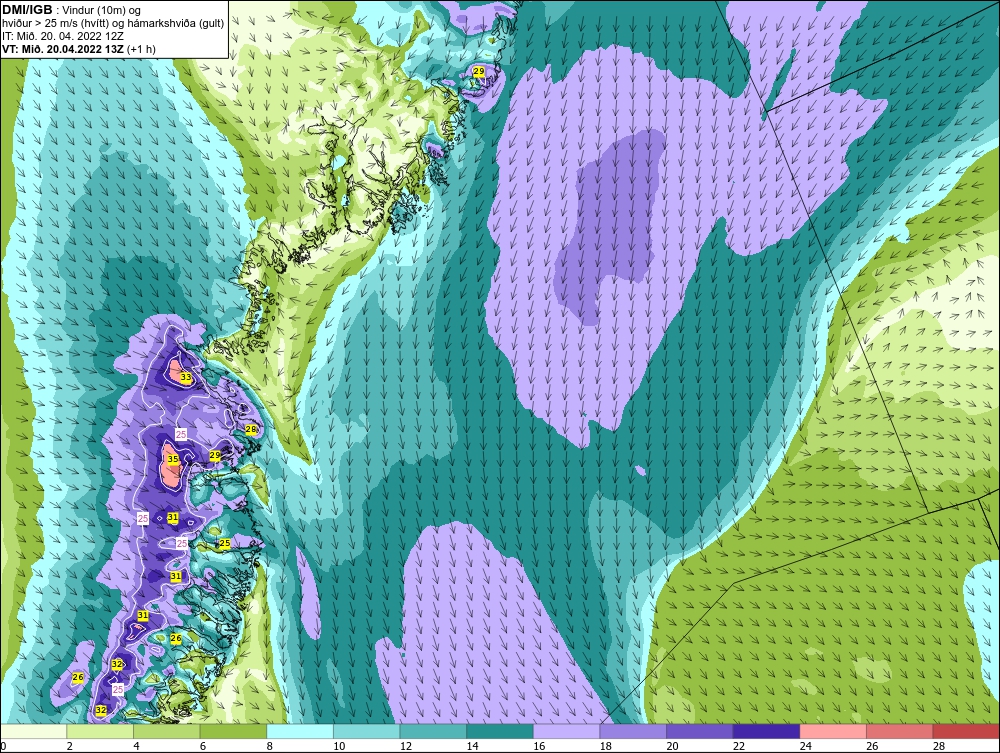Click the white '25' contour label above the 35 peak

(x=181, y=434)
